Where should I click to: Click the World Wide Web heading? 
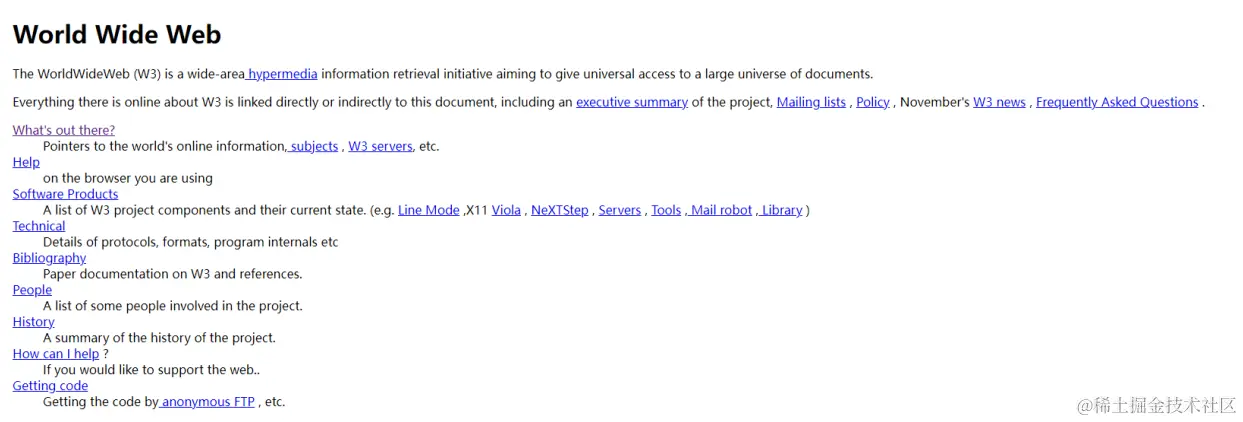coord(117,34)
